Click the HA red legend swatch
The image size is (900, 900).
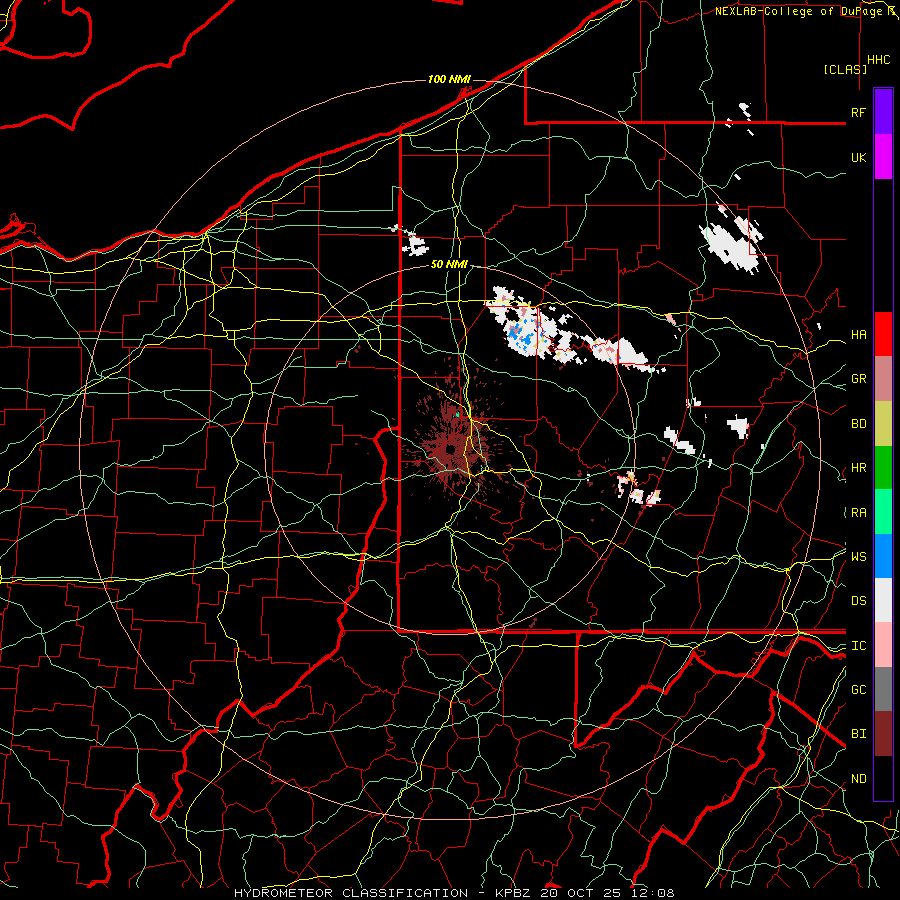point(883,334)
